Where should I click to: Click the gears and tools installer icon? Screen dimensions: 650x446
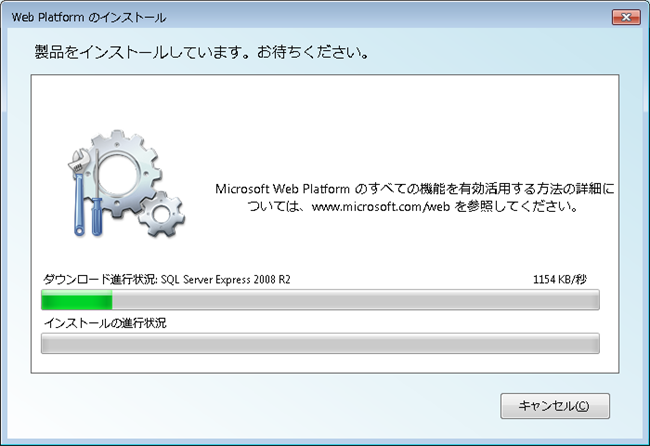click(x=126, y=184)
